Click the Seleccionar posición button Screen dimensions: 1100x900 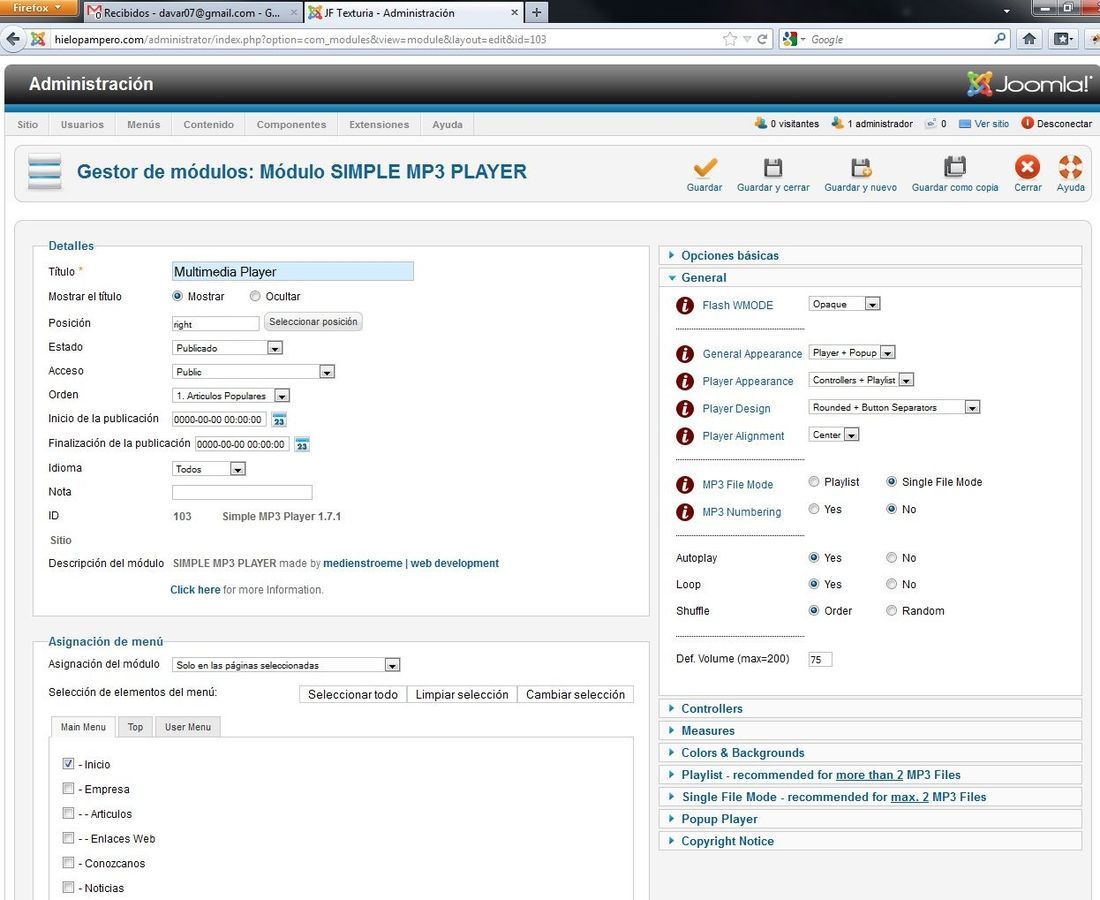pos(313,322)
